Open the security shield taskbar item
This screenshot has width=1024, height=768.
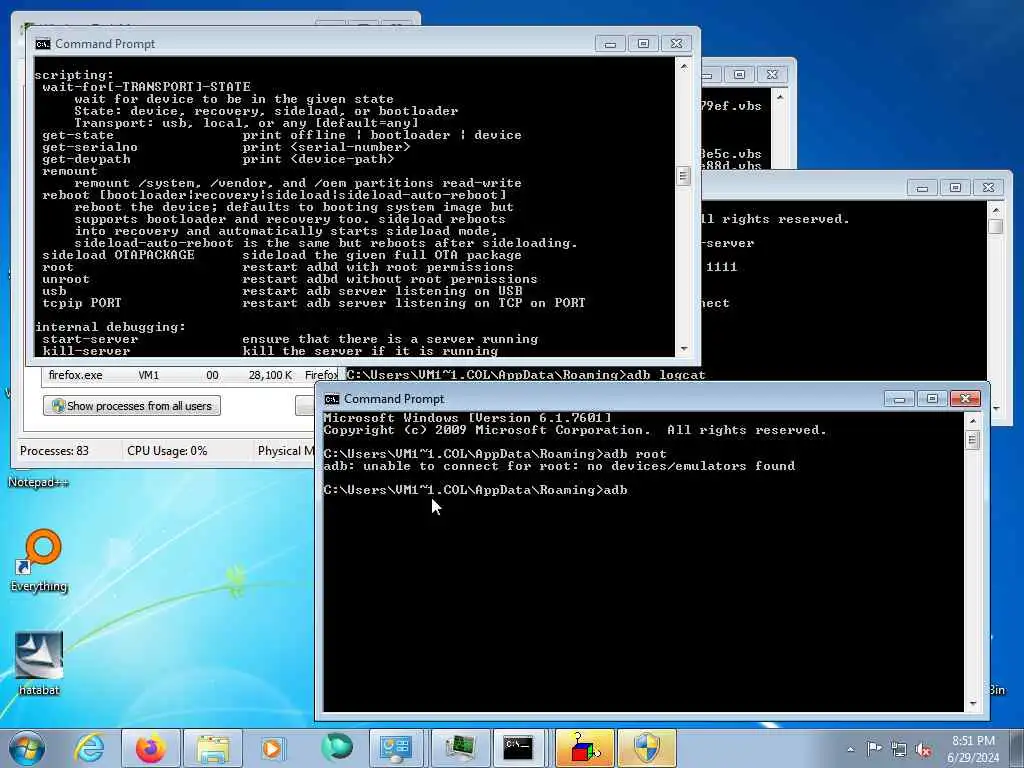coord(647,748)
